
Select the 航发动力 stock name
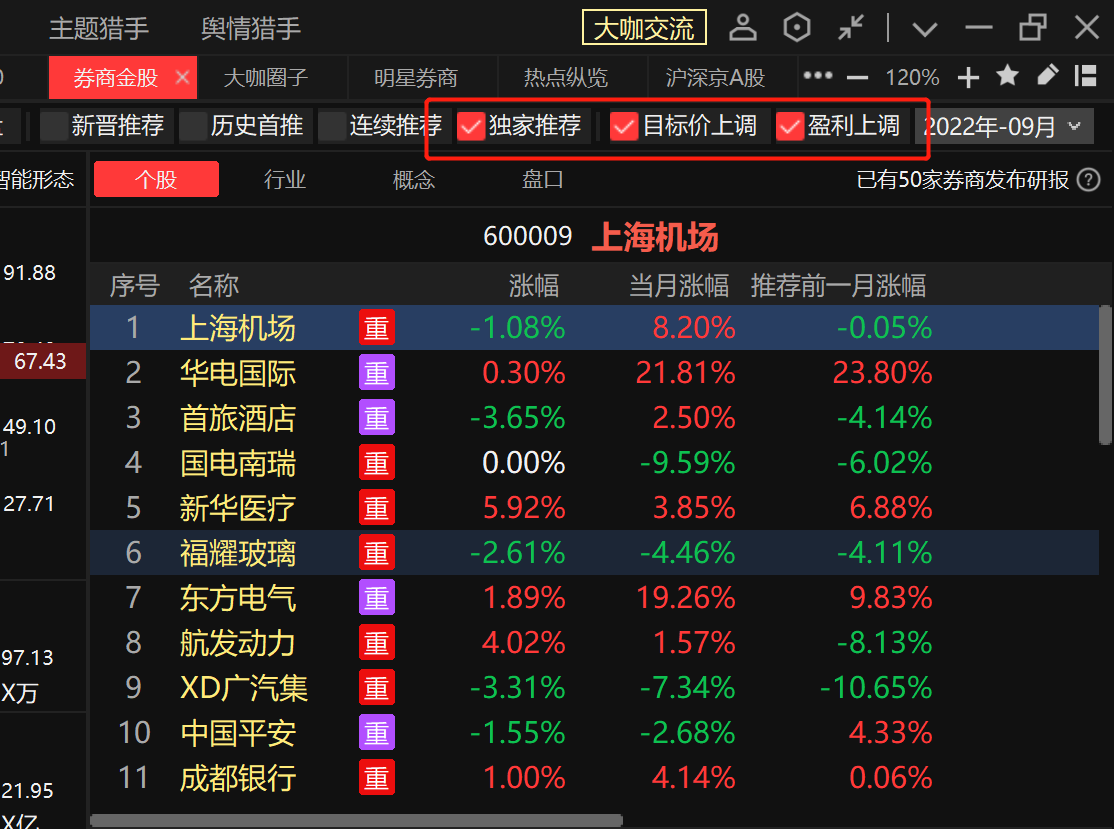pyautogui.click(x=237, y=643)
